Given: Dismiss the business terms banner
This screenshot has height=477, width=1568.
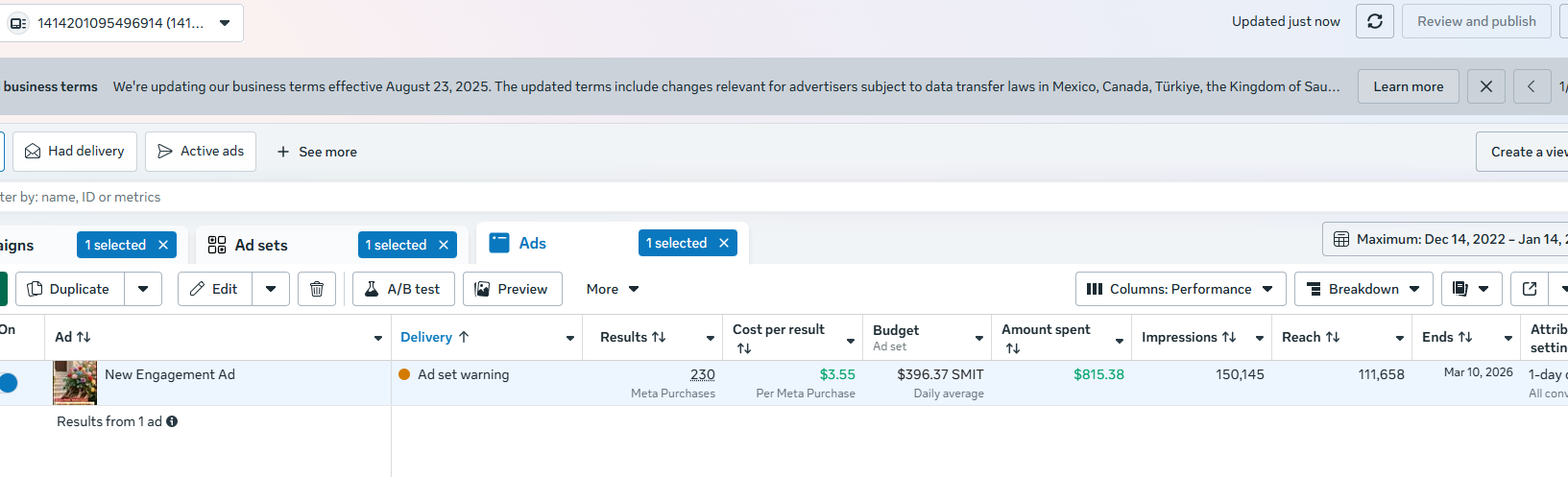Looking at the screenshot, I should [1485, 86].
